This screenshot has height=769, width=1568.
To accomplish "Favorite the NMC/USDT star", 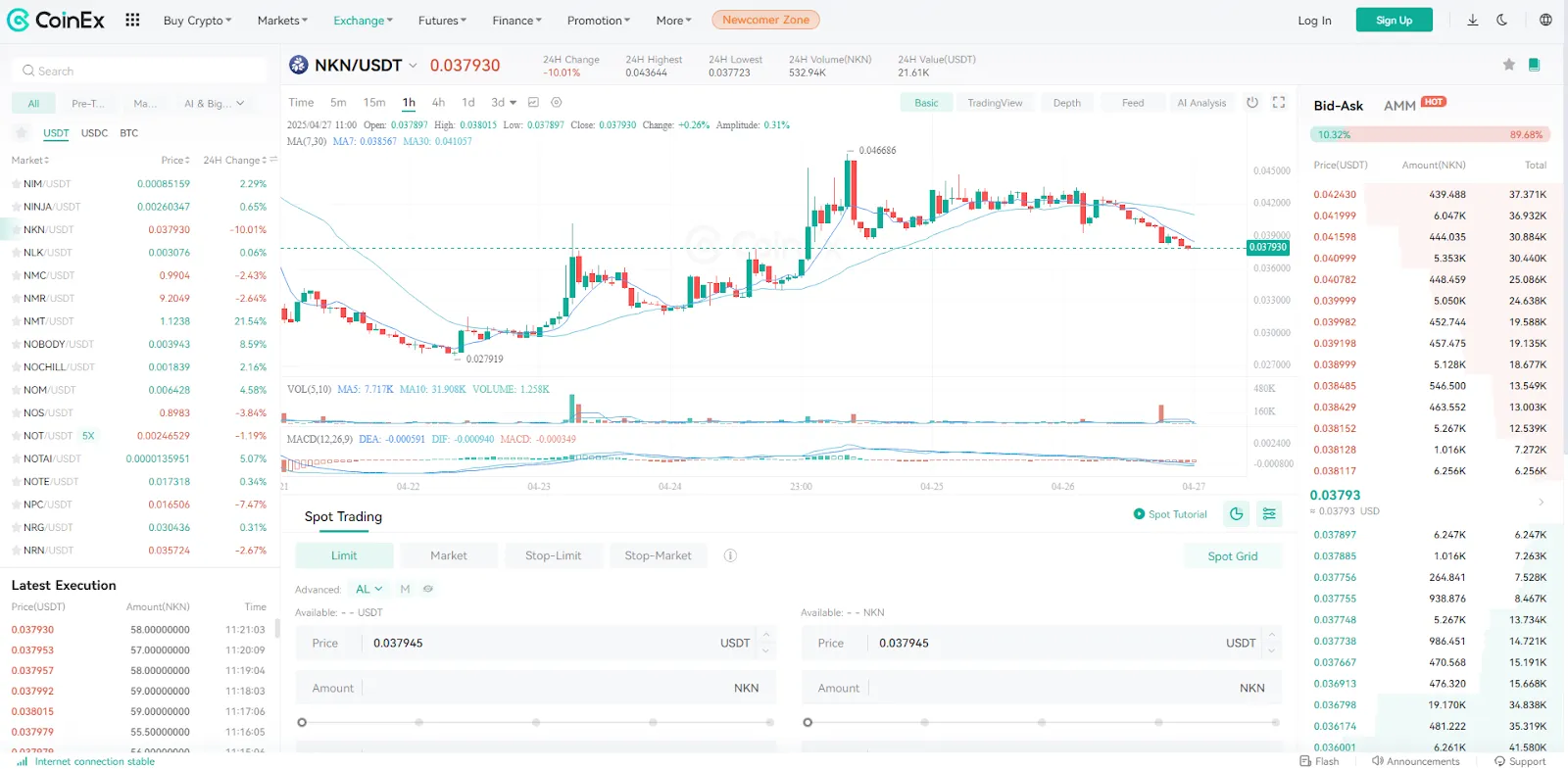I will (16, 275).
